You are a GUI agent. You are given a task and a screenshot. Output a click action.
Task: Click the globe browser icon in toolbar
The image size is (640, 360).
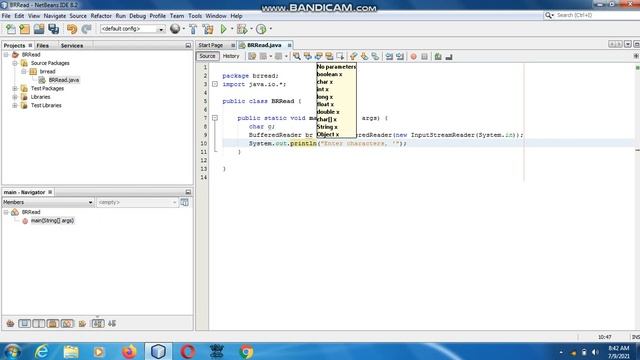pos(175,29)
